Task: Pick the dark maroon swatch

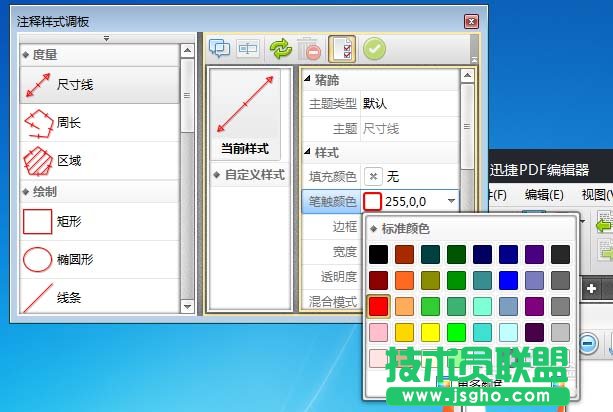Action: click(378, 281)
